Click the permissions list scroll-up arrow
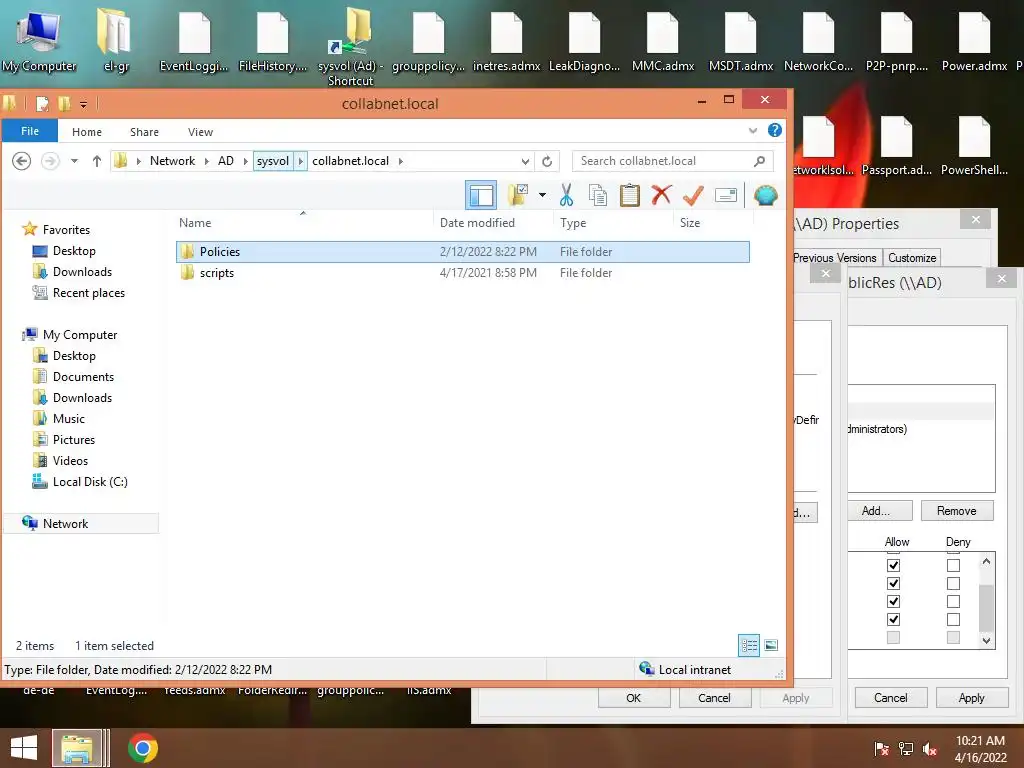The height and width of the screenshot is (768, 1024). point(986,561)
